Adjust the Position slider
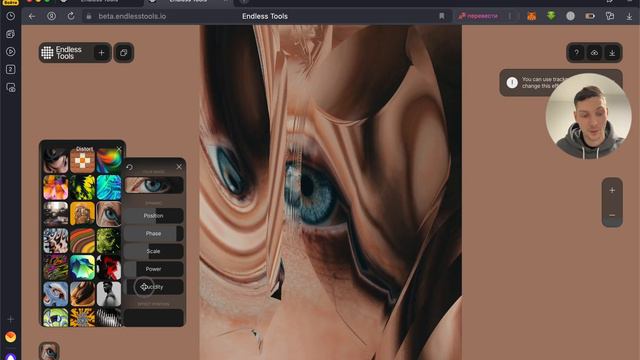 coord(153,216)
